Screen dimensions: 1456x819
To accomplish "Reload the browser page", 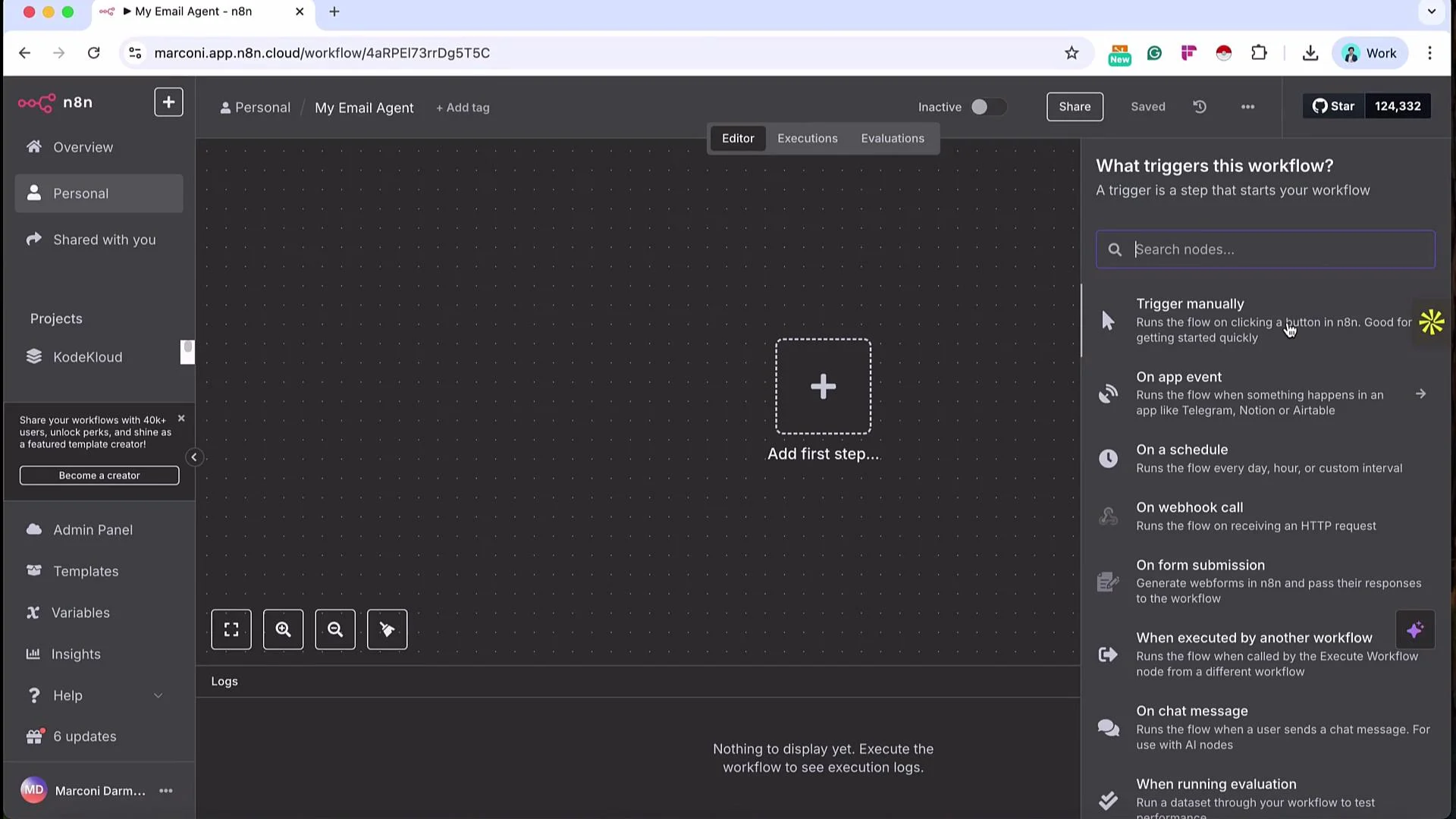I will click(93, 53).
